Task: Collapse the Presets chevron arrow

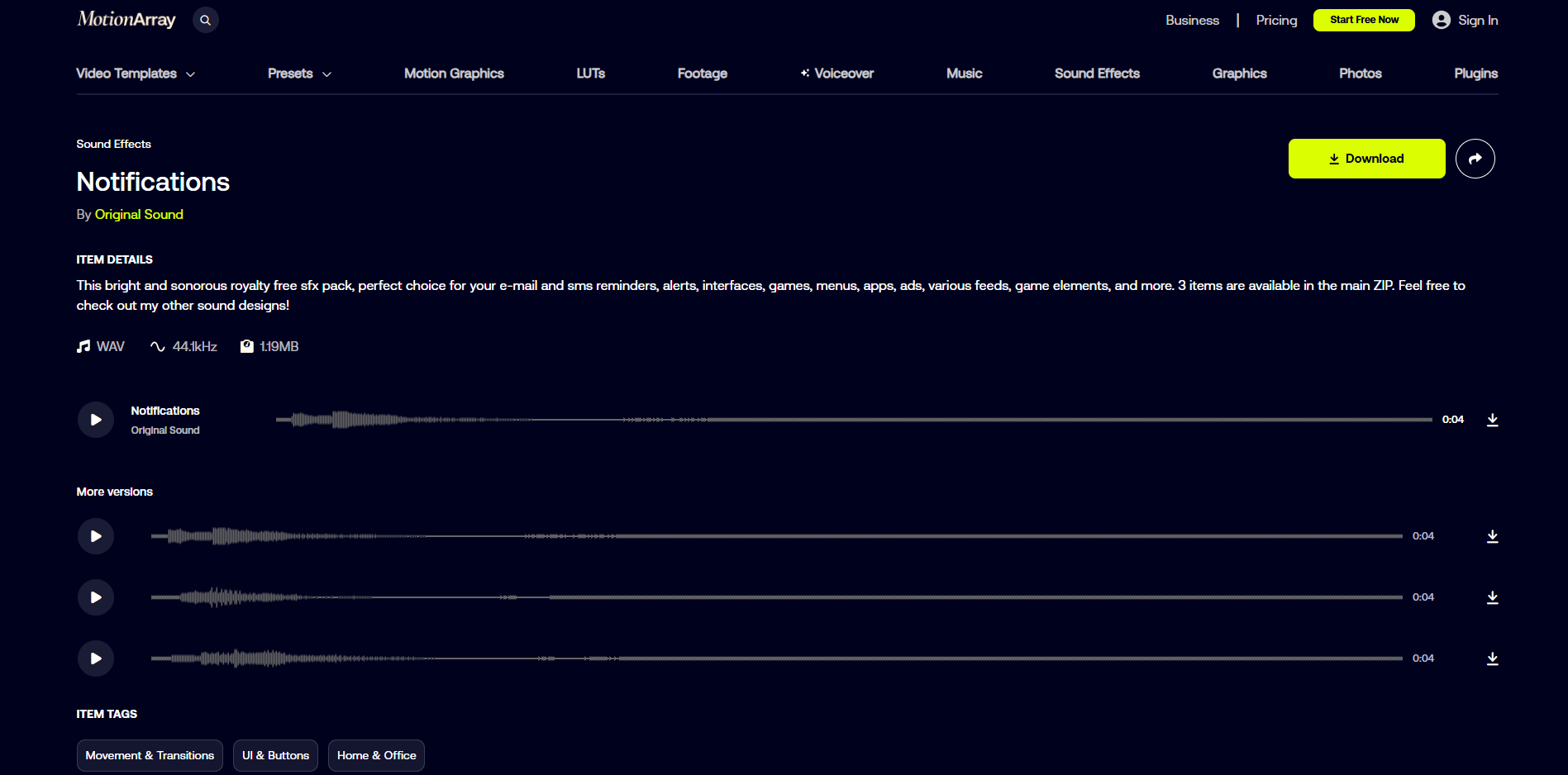Action: pos(327,74)
